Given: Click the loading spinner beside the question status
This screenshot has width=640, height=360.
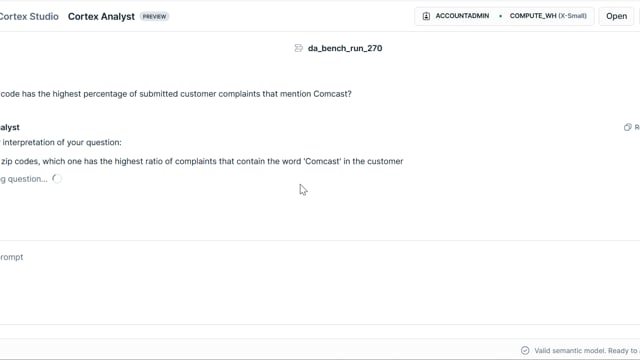Looking at the screenshot, I should [57, 179].
